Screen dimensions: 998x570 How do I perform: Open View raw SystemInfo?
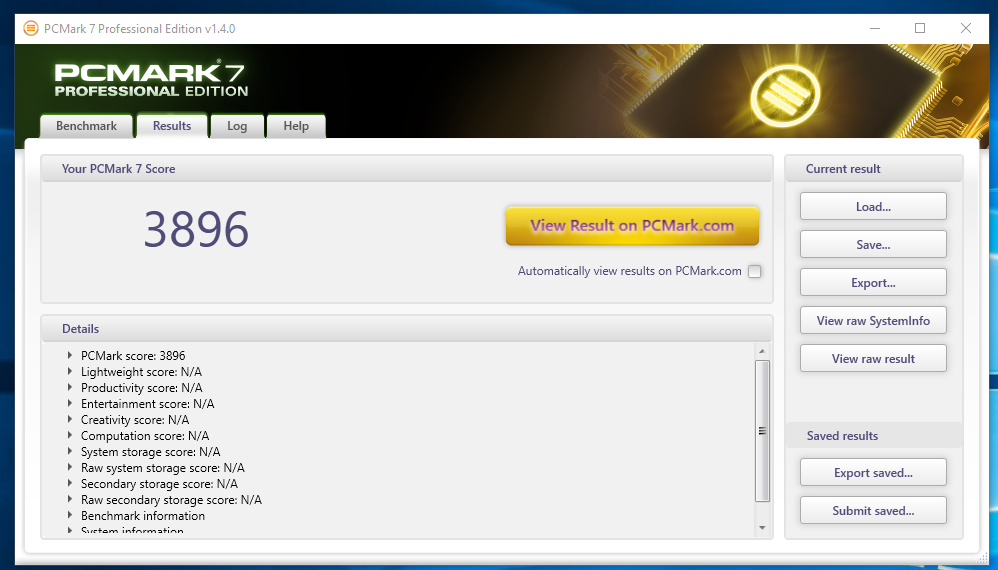(873, 321)
